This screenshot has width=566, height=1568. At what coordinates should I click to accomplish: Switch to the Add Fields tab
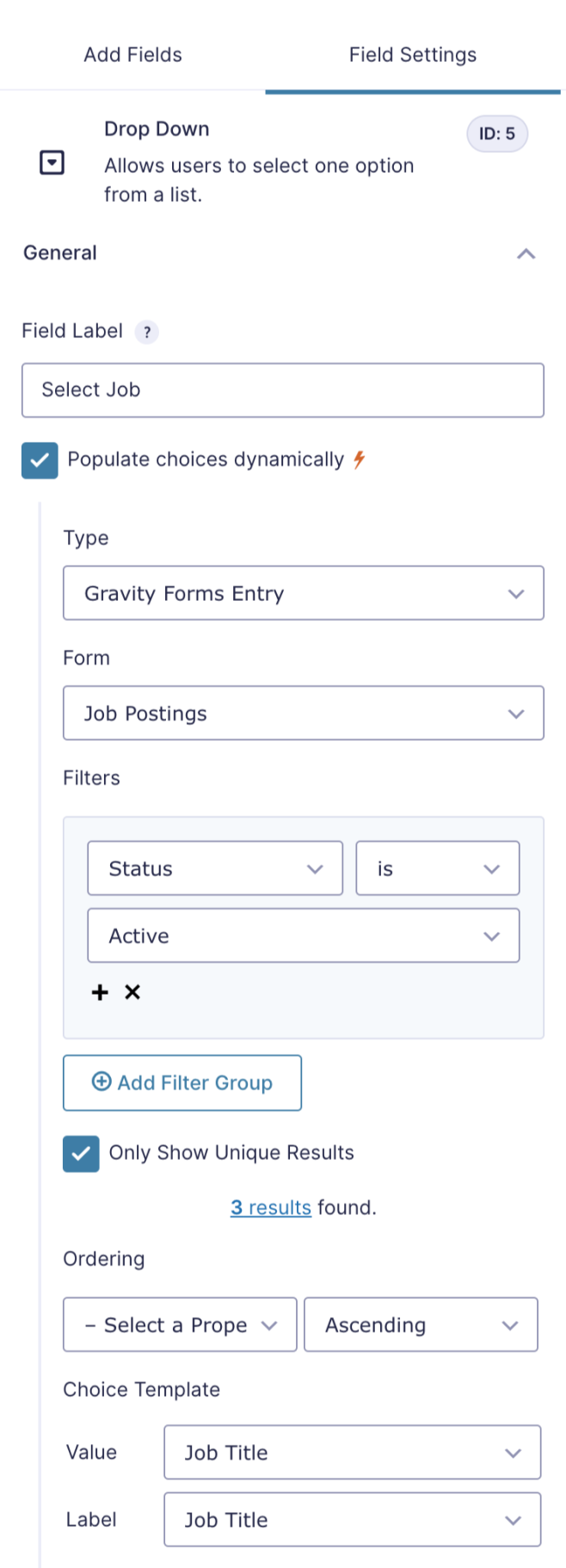(132, 55)
